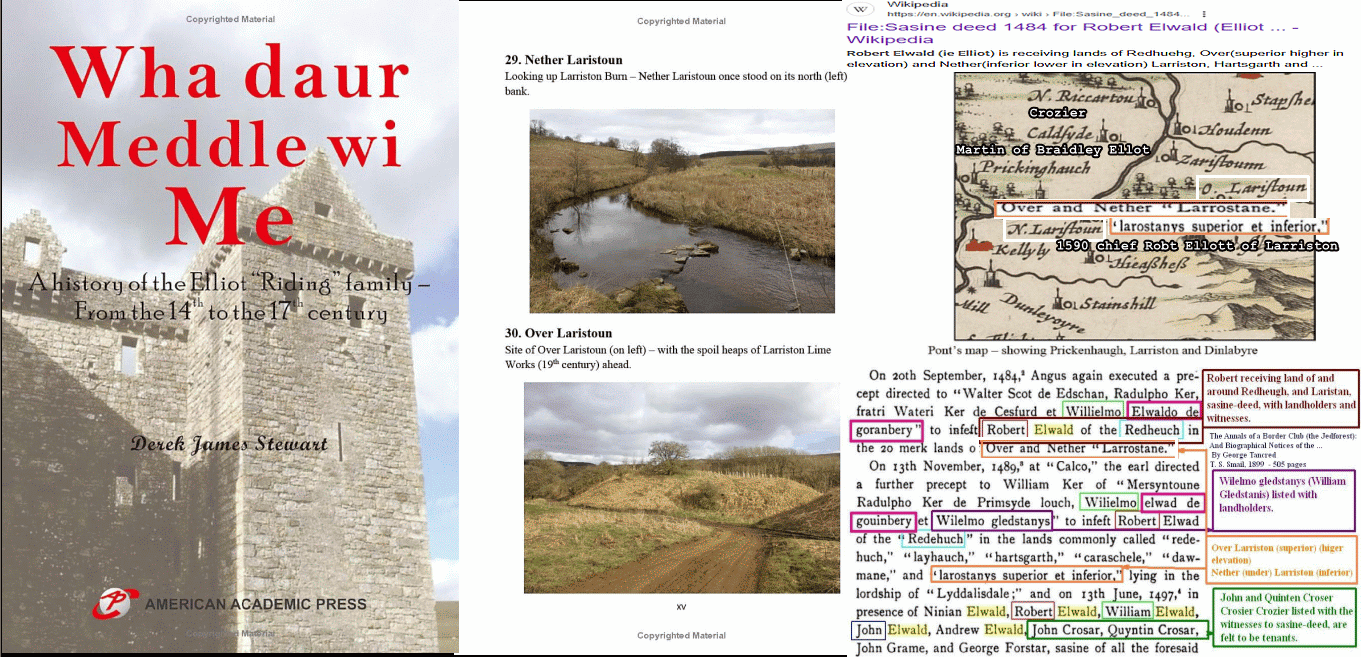Click the "30. Over Laristoun" heading
Image resolution: width=1361 pixels, height=657 pixels.
tap(558, 333)
